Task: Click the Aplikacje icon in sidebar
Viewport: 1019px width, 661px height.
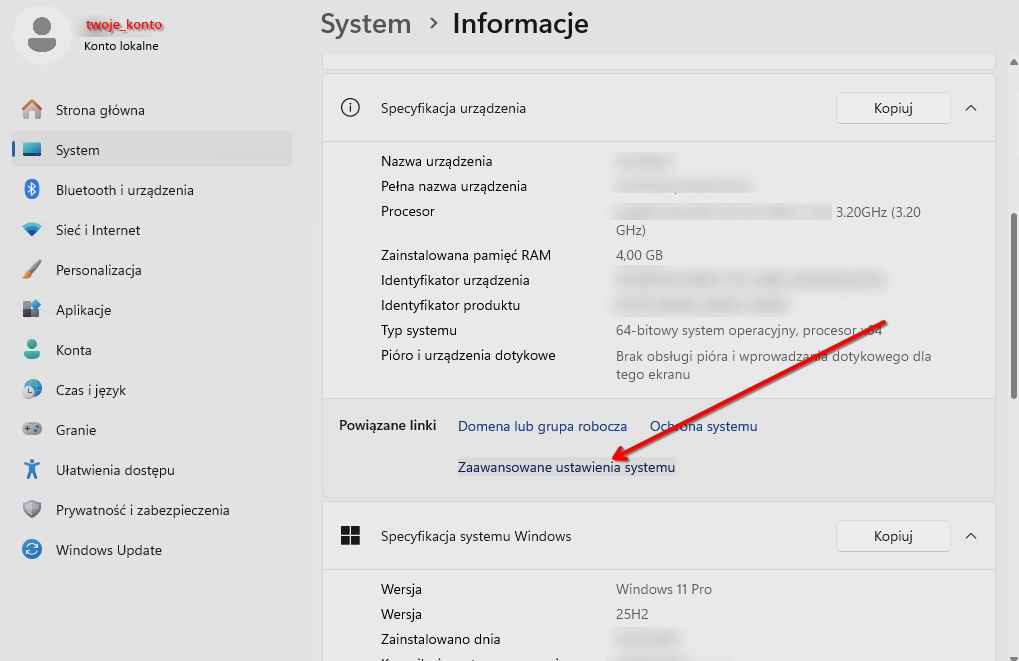Action: 32,310
